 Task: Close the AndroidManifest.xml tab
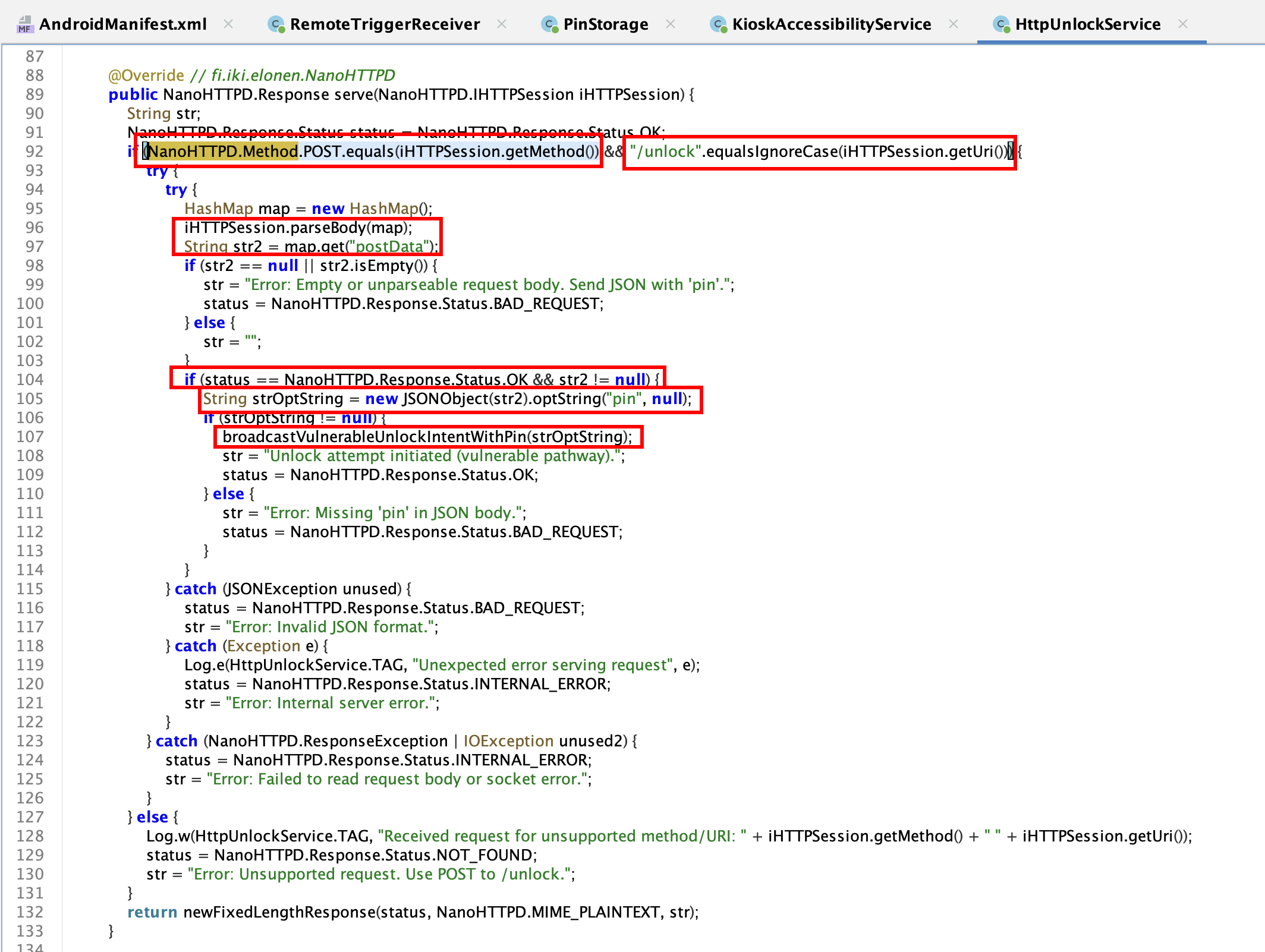[228, 24]
